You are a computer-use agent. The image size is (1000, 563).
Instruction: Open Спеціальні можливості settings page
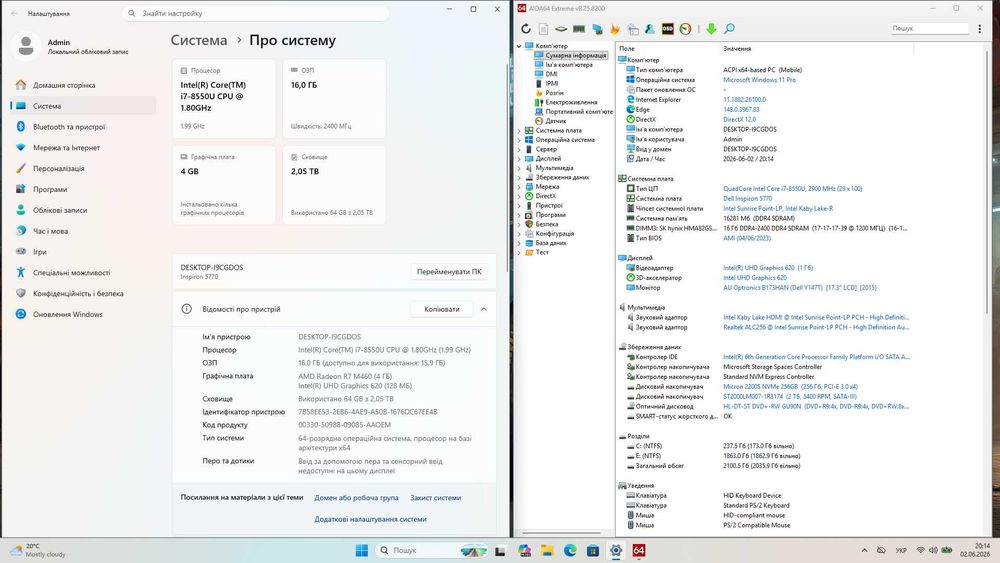(83, 273)
